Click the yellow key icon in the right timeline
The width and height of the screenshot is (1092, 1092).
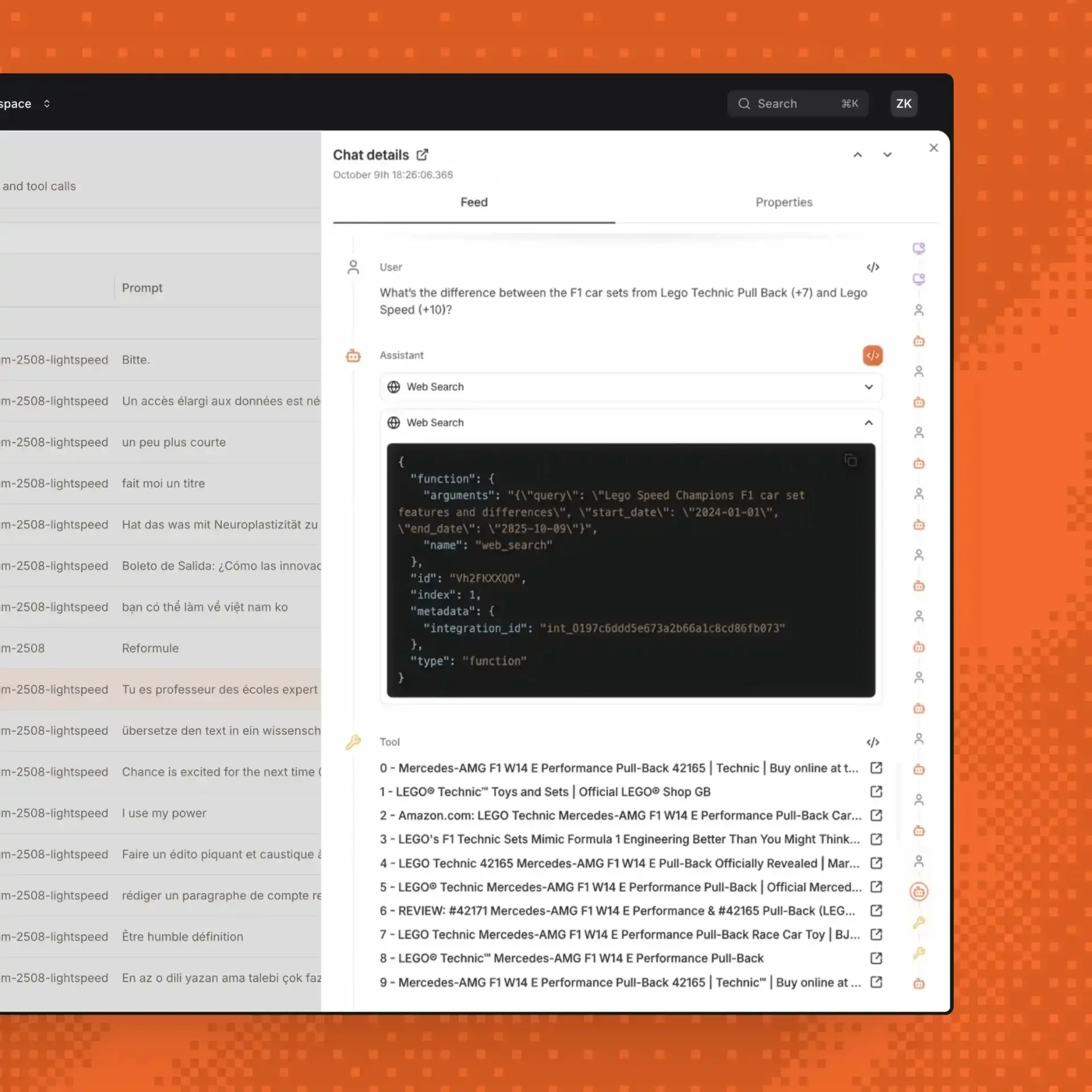coord(920,923)
